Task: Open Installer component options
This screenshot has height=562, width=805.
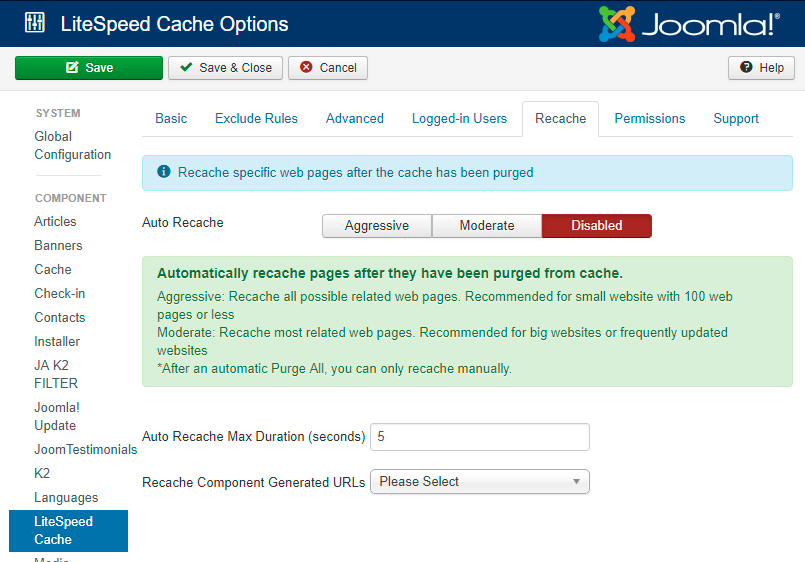Action: pyautogui.click(x=57, y=342)
